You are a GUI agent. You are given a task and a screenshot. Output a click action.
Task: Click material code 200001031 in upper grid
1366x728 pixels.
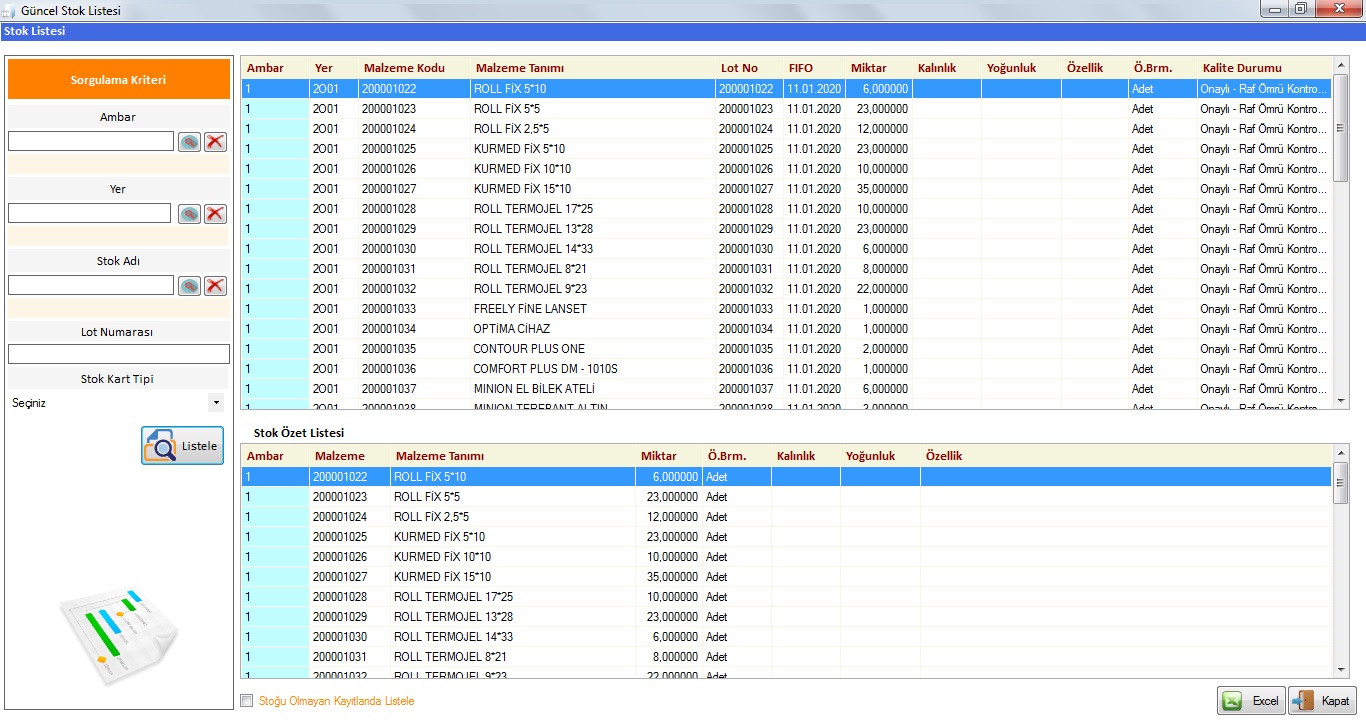pyautogui.click(x=389, y=269)
